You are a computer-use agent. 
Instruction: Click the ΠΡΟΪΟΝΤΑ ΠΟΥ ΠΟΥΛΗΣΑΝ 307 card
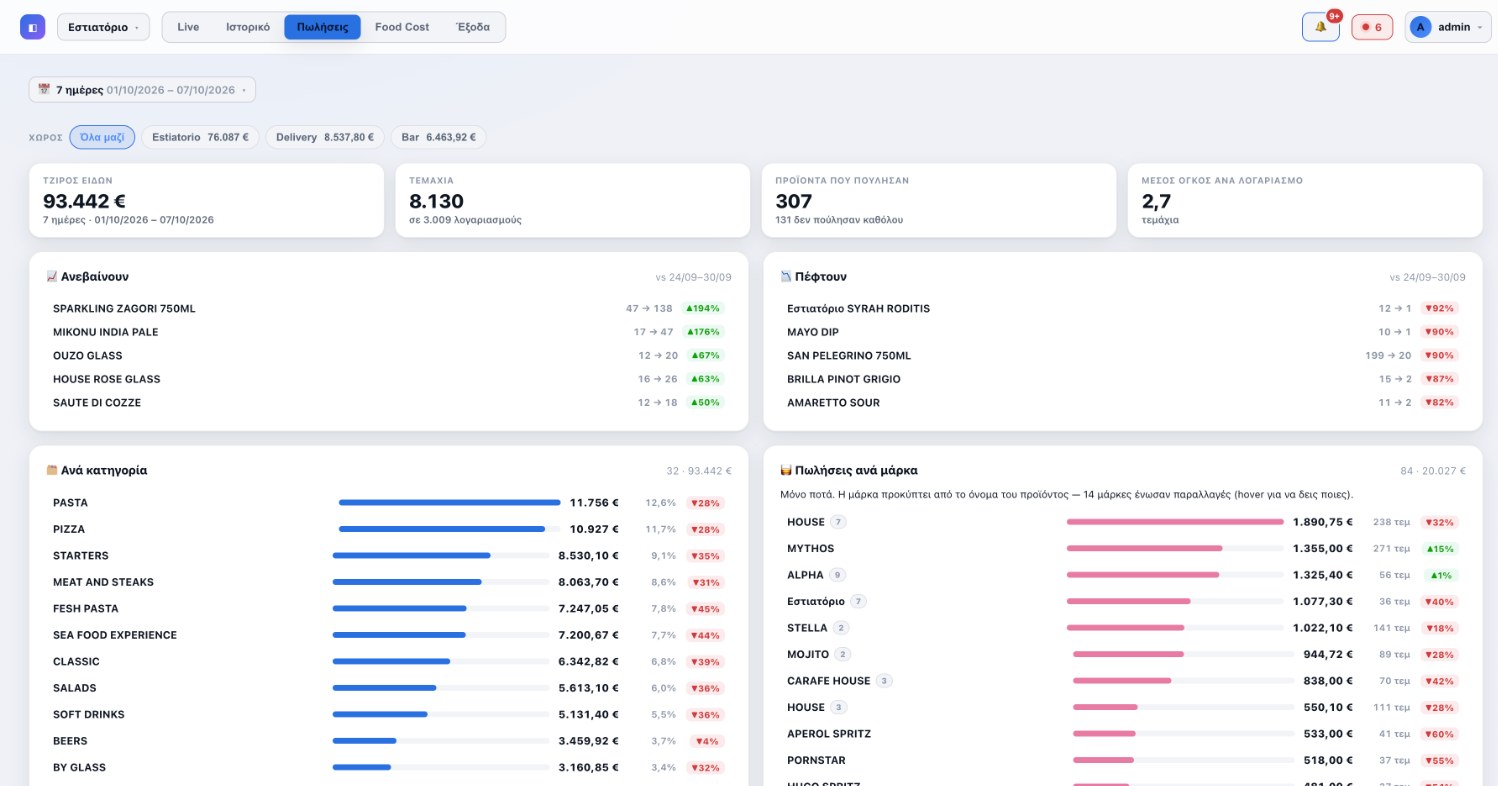pyautogui.click(x=939, y=200)
